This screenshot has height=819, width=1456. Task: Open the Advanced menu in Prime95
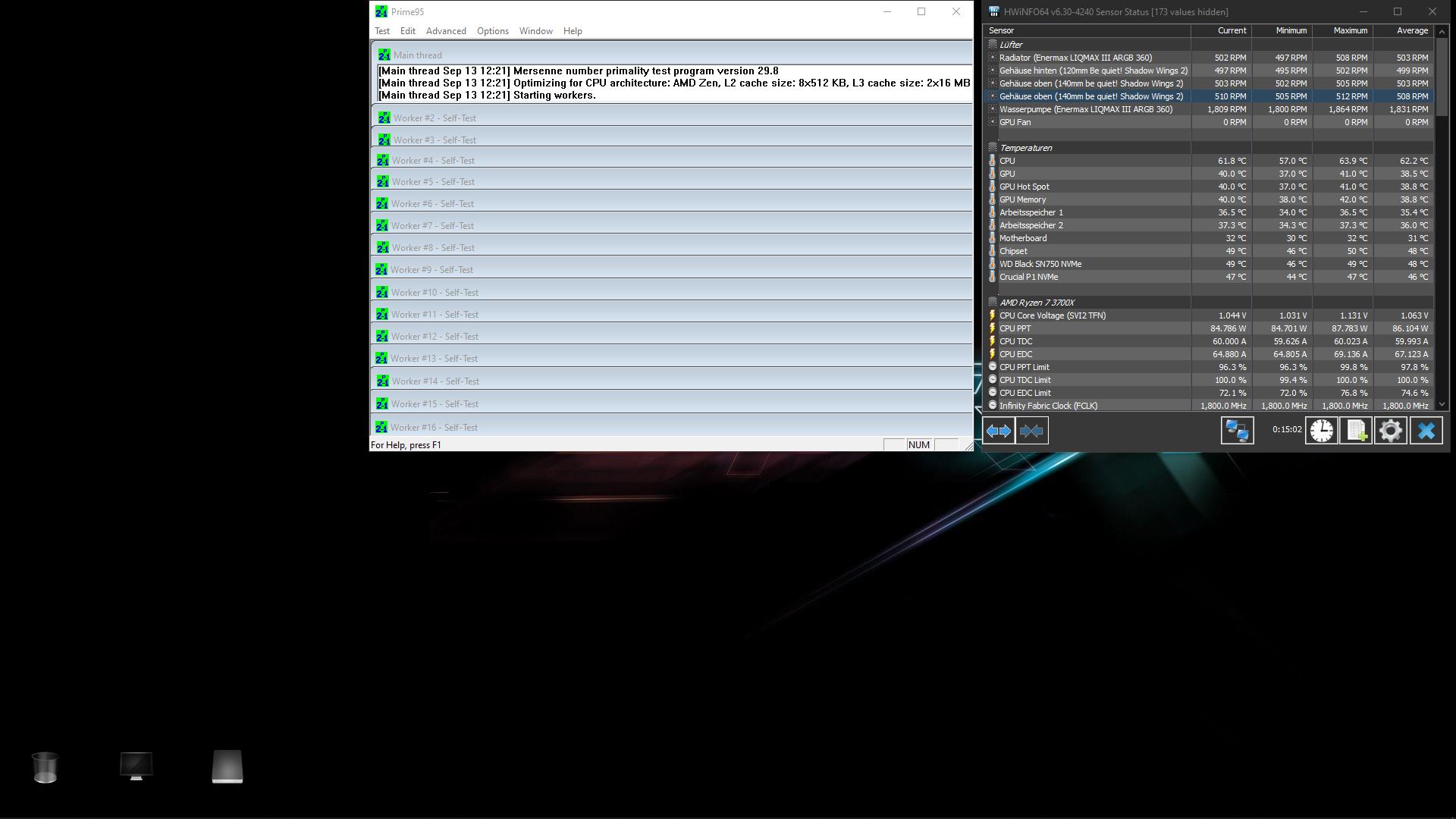(x=446, y=31)
